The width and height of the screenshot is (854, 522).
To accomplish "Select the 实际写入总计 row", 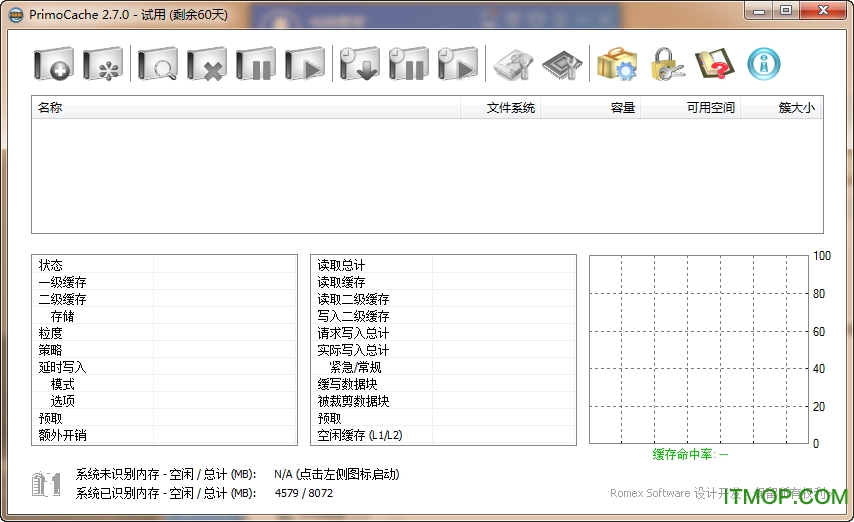I will 443,349.
